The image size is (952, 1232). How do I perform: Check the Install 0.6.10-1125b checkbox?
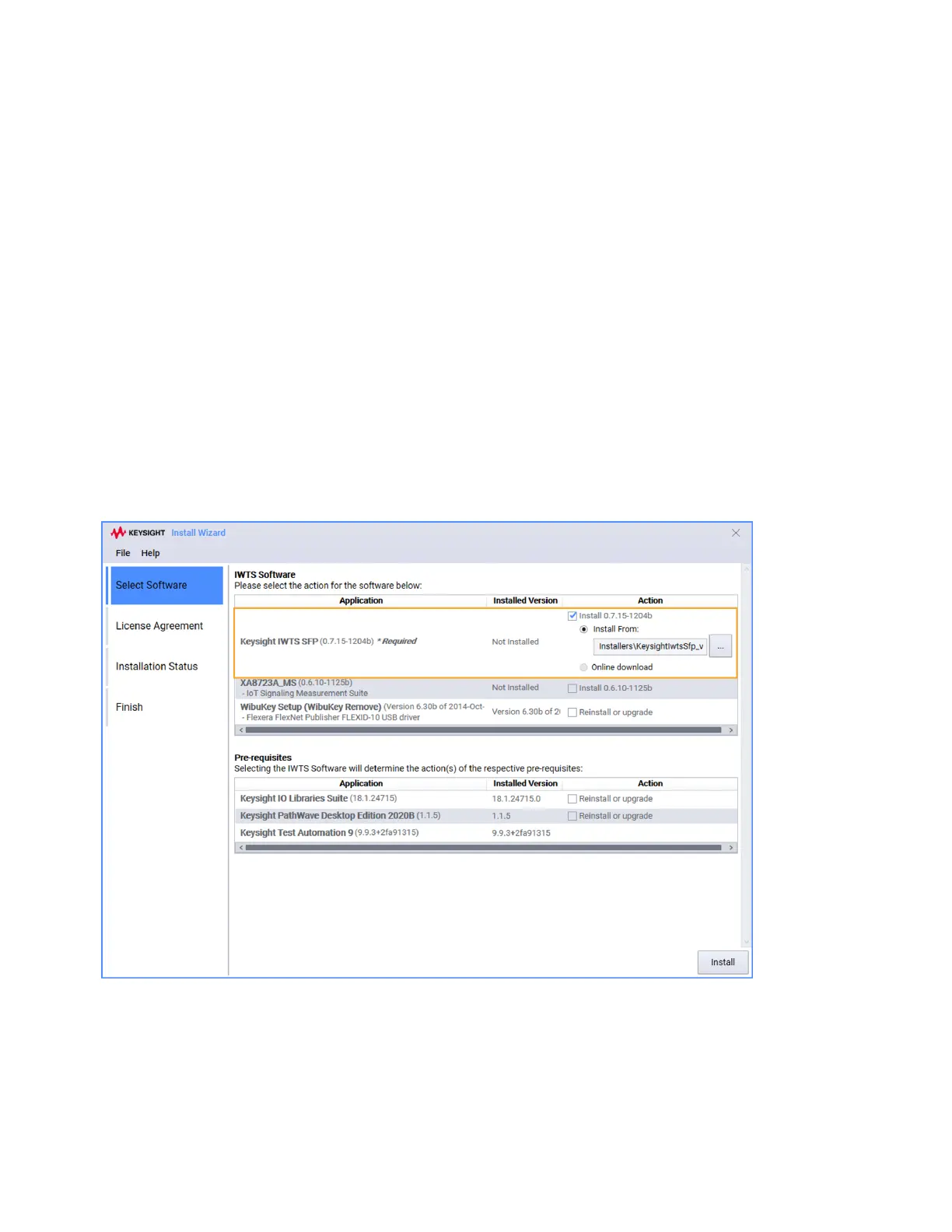point(572,688)
